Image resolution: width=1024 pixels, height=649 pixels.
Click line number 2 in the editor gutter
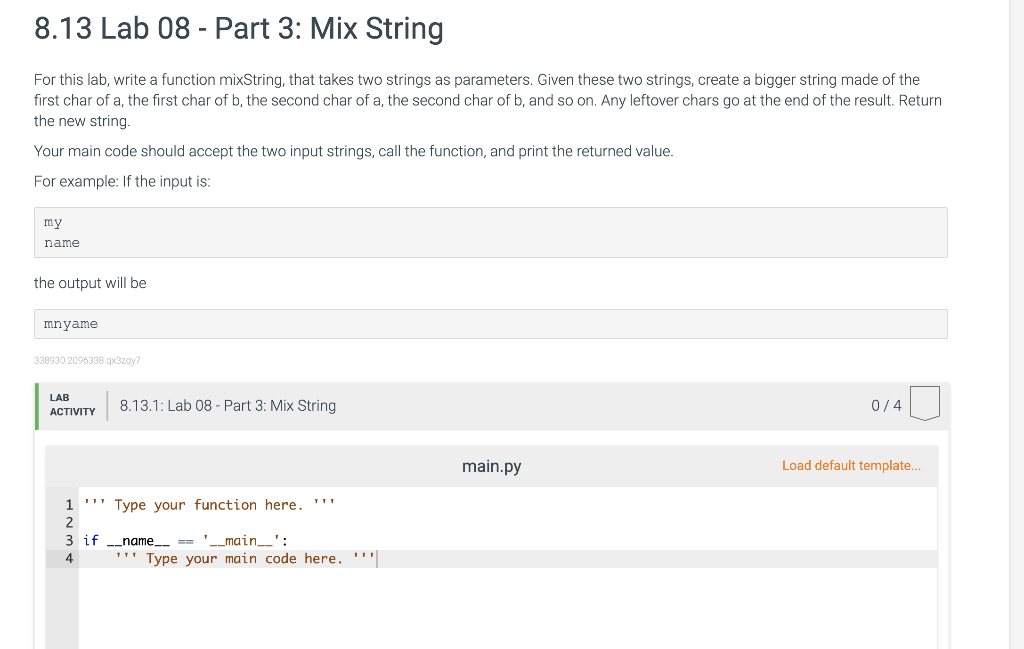tap(69, 523)
